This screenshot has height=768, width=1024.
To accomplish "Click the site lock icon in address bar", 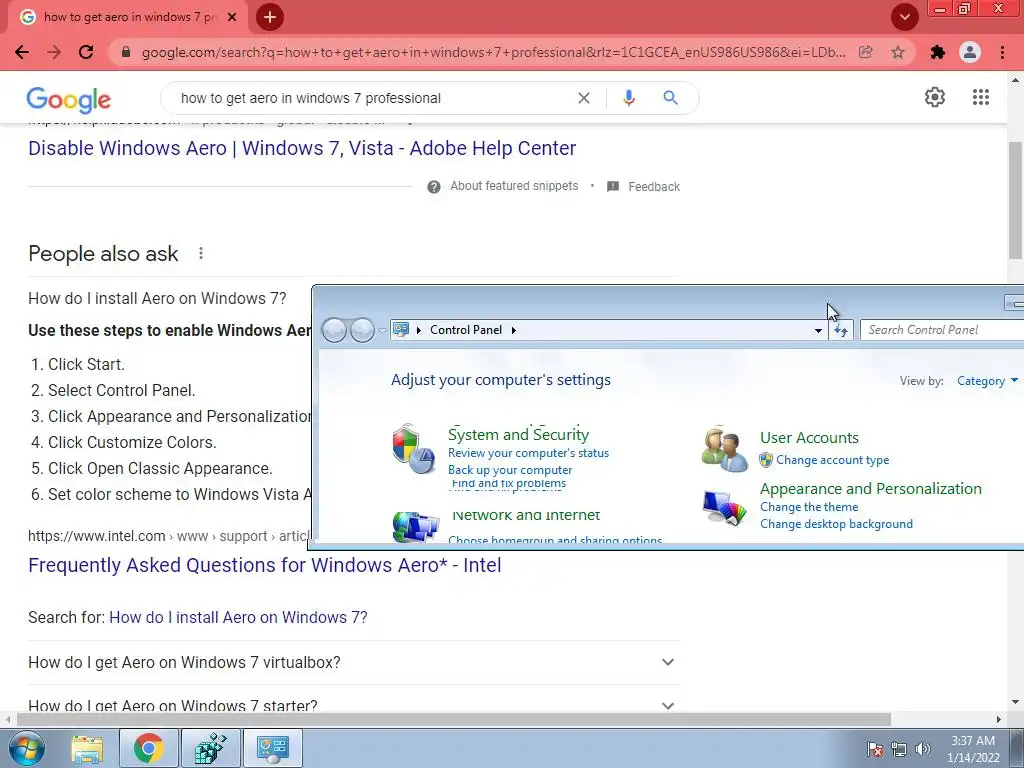I will (x=126, y=52).
